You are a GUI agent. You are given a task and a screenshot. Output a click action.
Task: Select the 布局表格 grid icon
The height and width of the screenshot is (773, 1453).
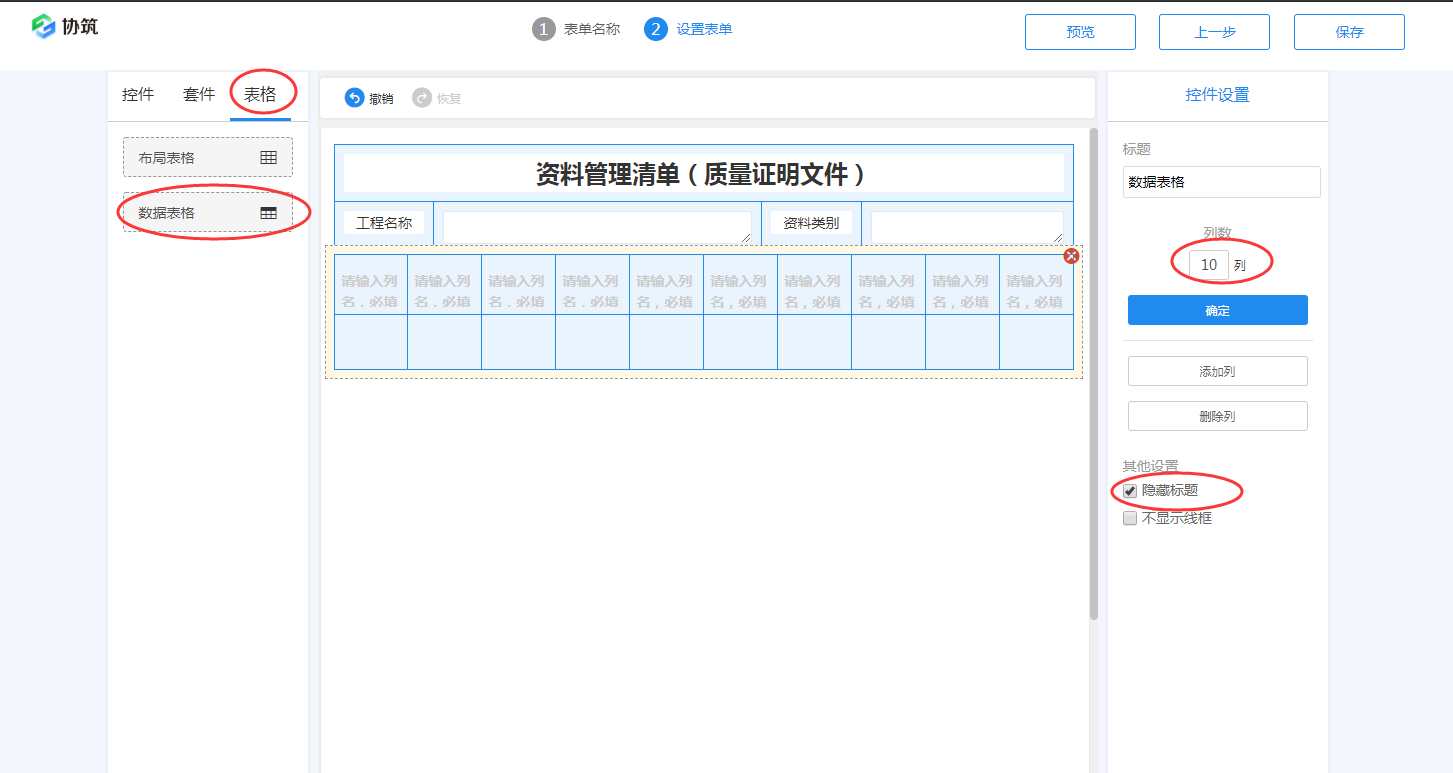pyautogui.click(x=268, y=156)
